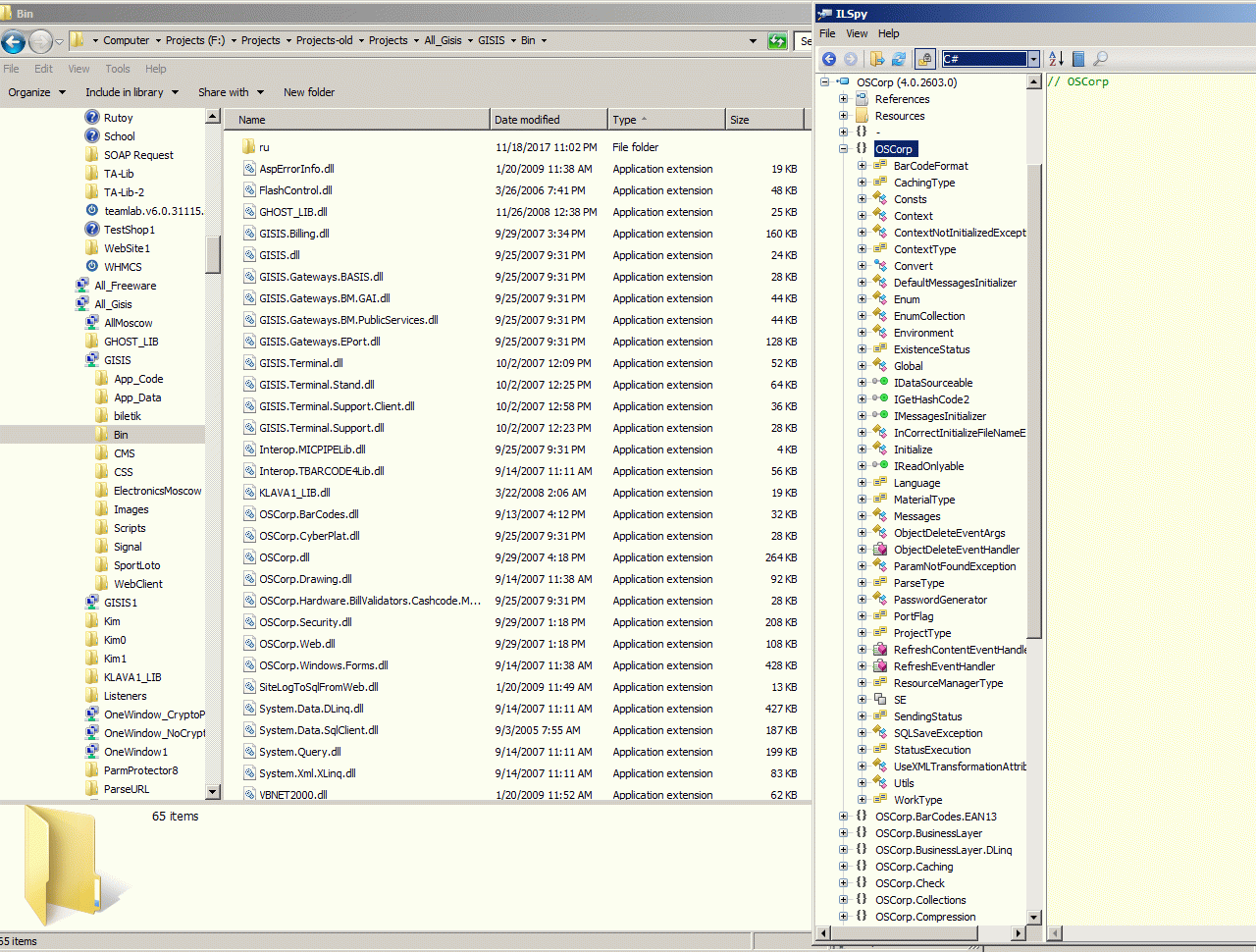The image size is (1256, 952).
Task: Click ILSpy's greyed-out forward arrow
Action: coord(851,59)
